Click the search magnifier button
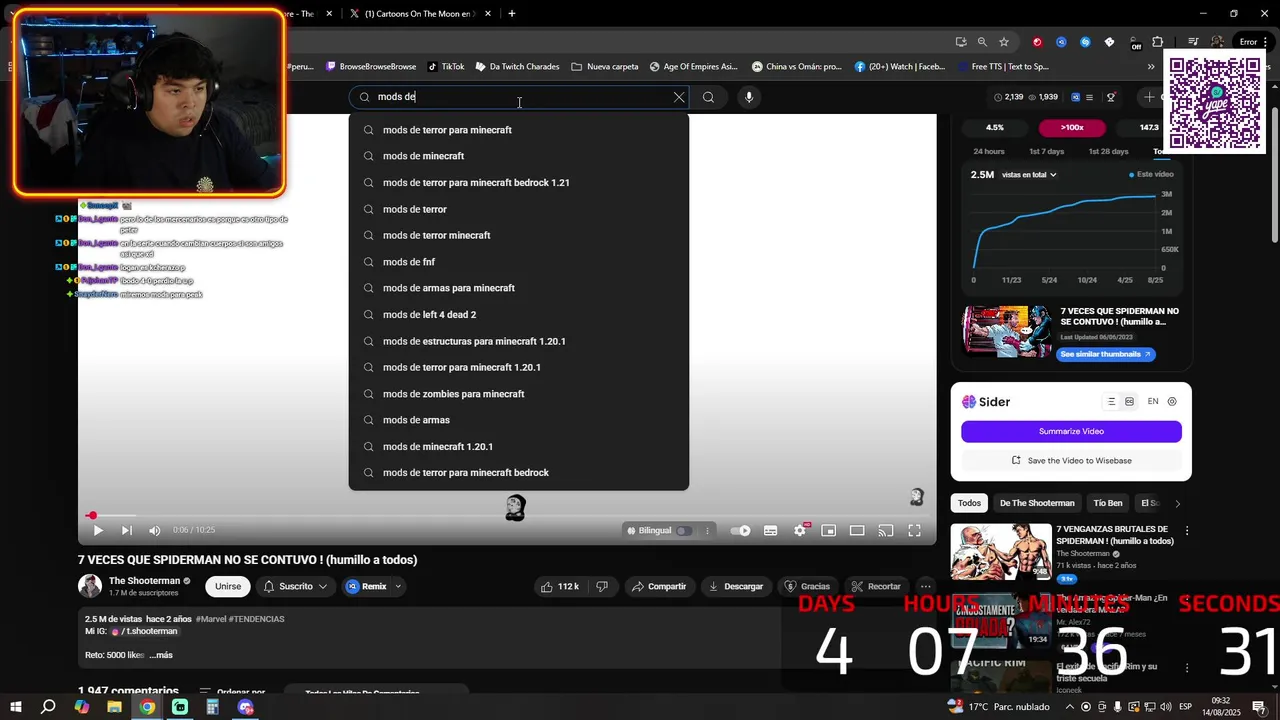 [x=708, y=97]
